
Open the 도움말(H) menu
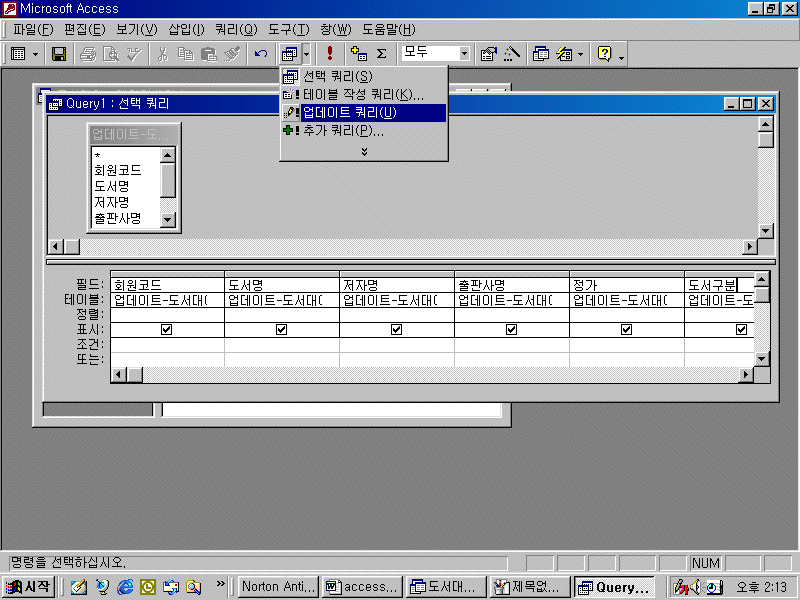[389, 30]
